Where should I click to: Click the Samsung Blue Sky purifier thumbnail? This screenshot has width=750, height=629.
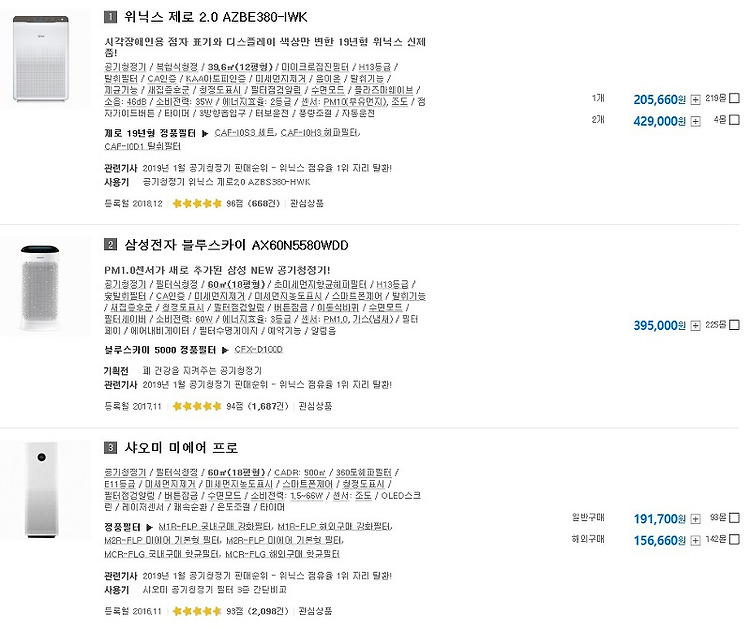tap(40, 288)
